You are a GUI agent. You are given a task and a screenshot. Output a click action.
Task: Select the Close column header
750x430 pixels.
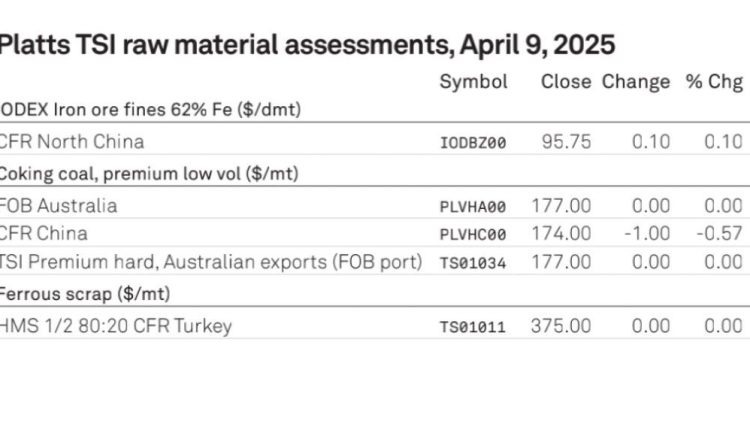point(566,82)
